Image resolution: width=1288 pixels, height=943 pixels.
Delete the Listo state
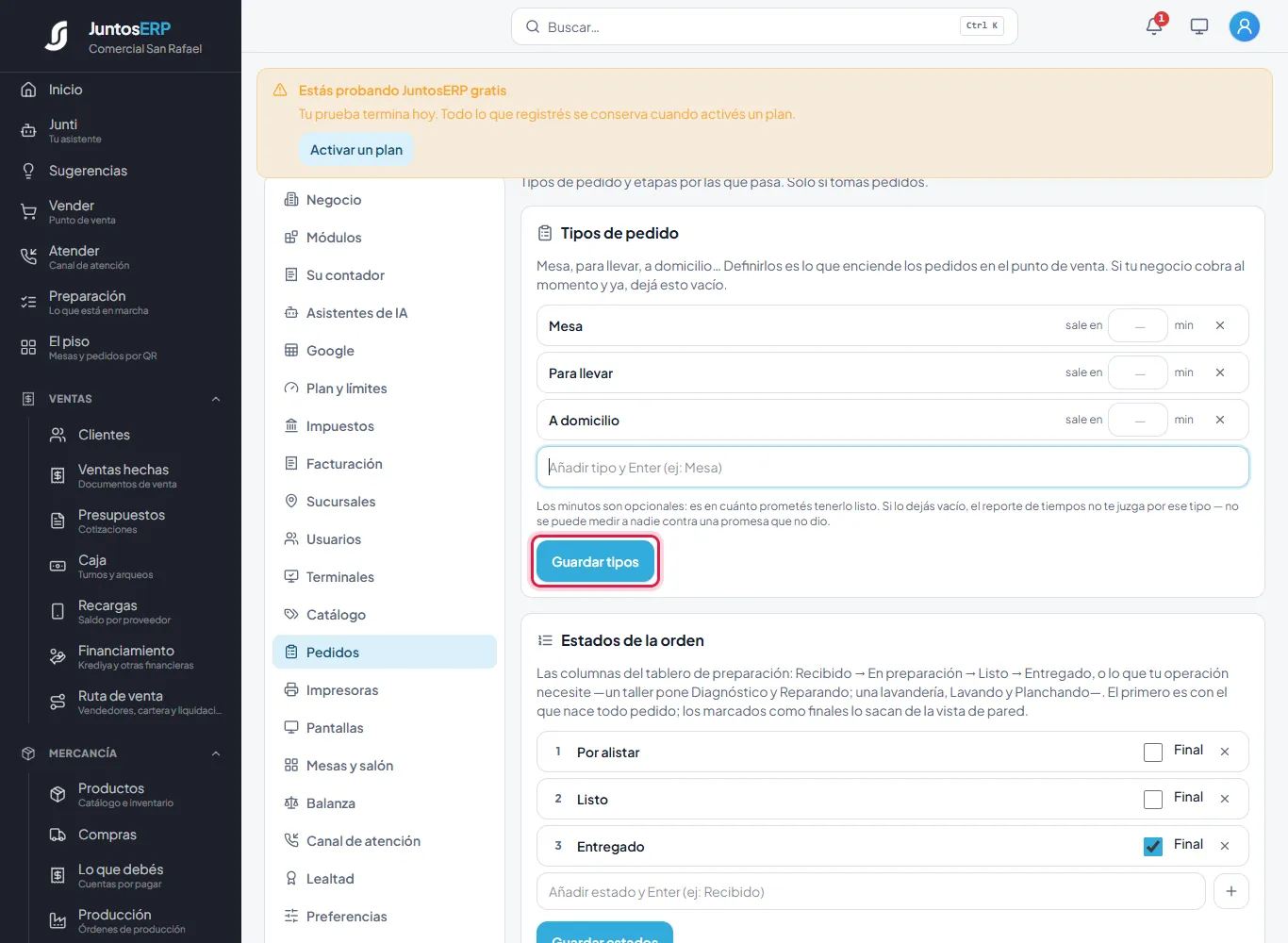coord(1225,799)
